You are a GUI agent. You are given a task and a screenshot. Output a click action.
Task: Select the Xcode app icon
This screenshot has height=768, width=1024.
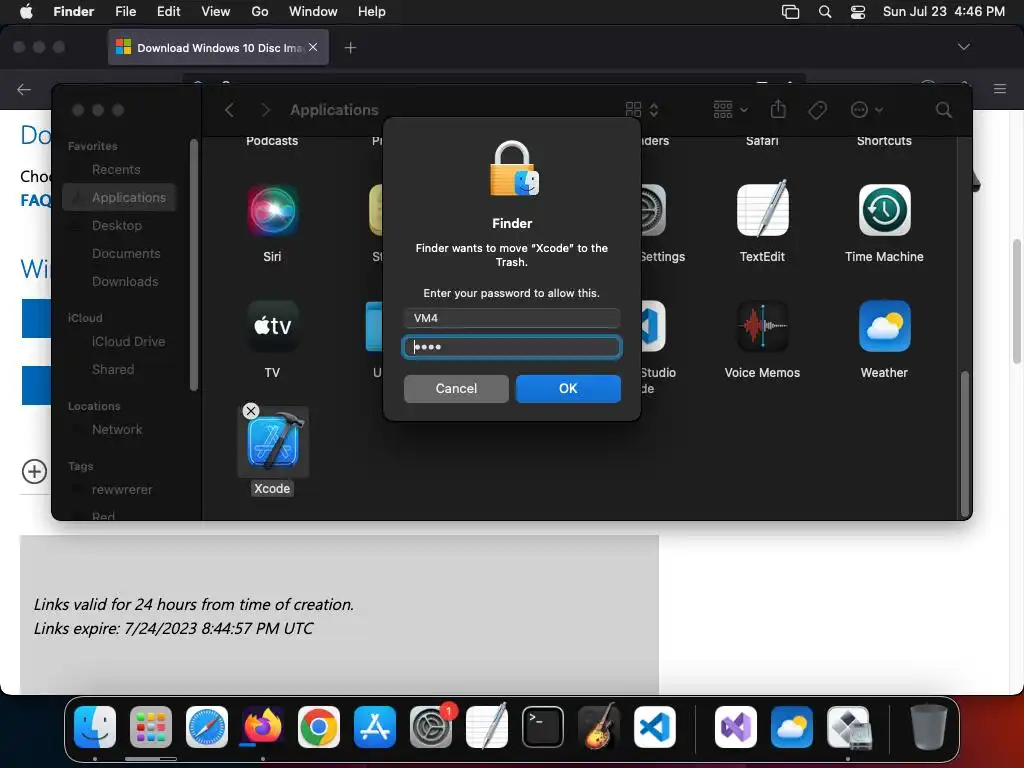pyautogui.click(x=272, y=442)
